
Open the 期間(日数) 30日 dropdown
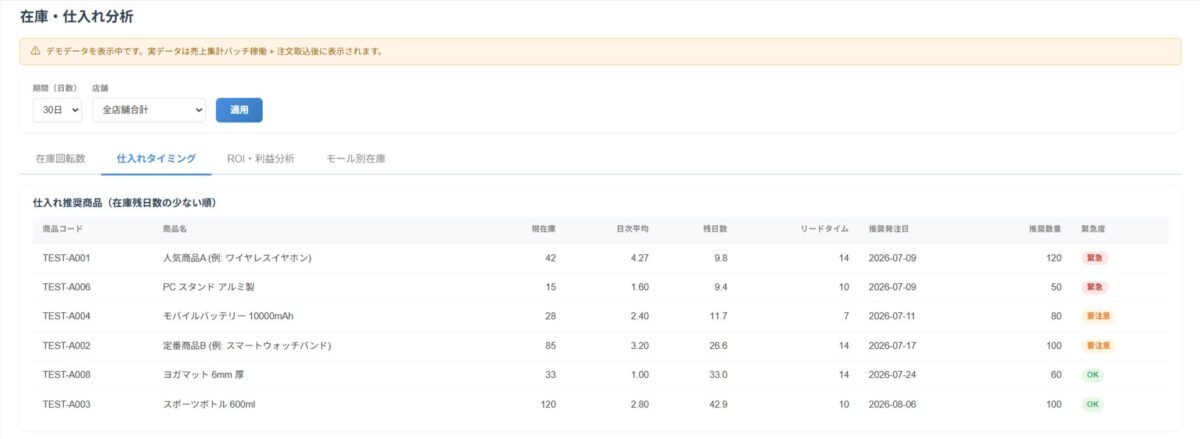(57, 110)
